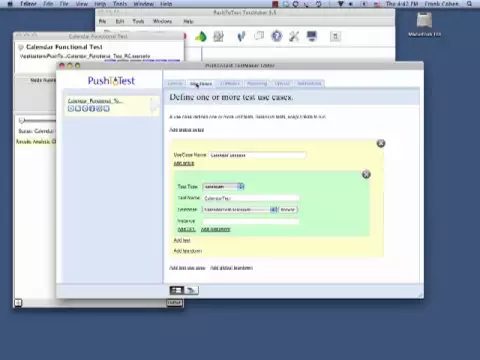Click the icon beside Calendar Functional Test heading

coord(21,47)
